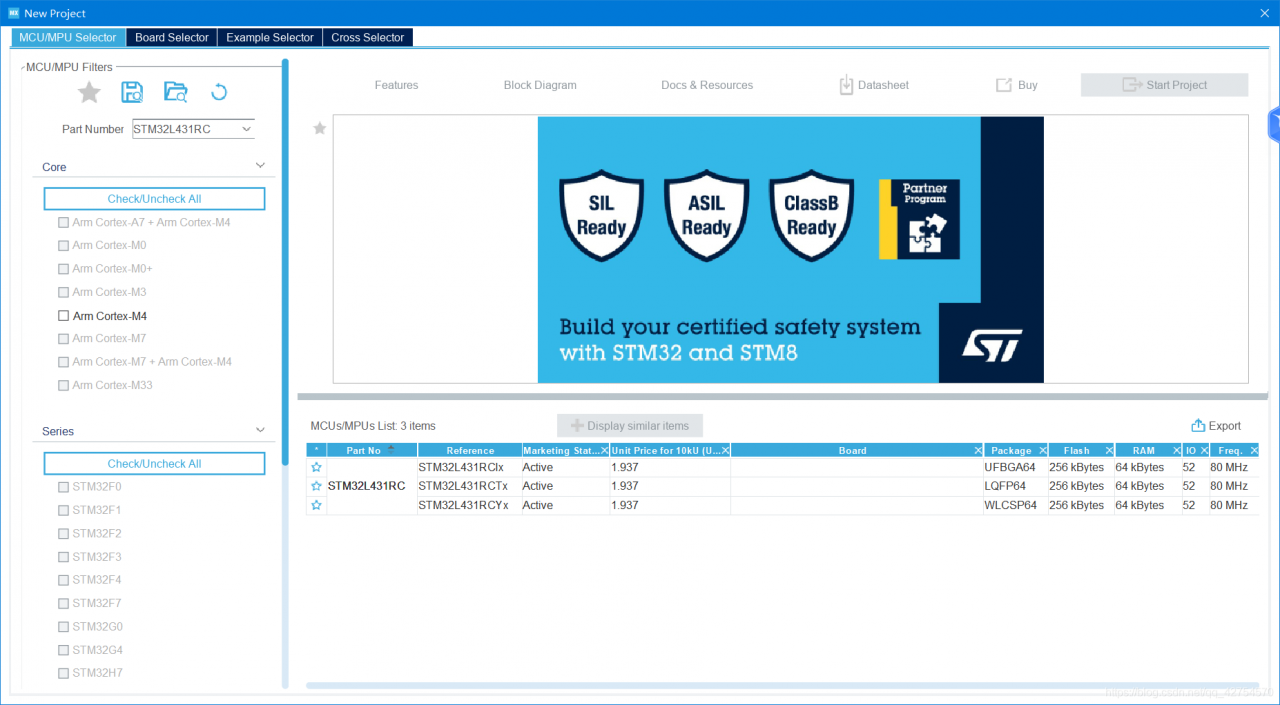Click the Buy external link icon

(1004, 85)
